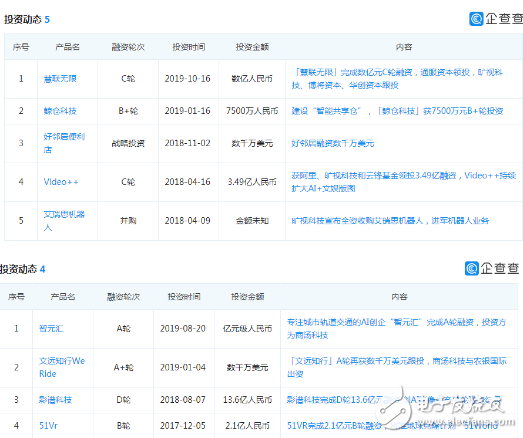
Task: Click date cell 2019-01-04
Action: (183, 367)
